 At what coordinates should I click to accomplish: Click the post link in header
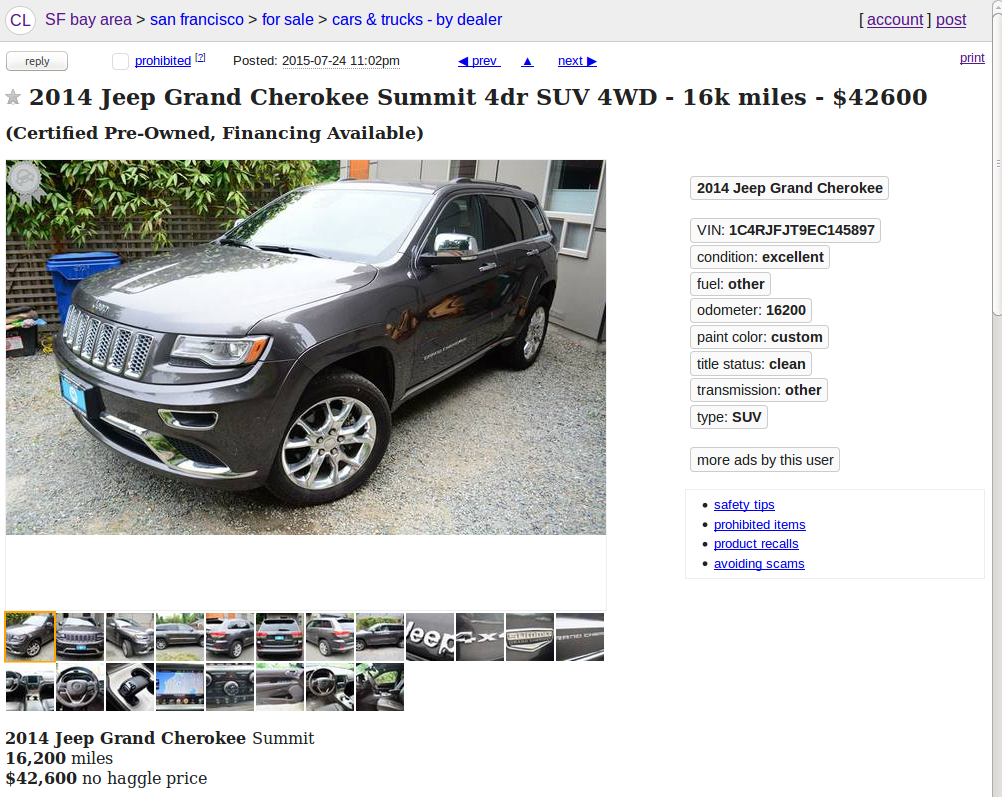pyautogui.click(x=951, y=20)
